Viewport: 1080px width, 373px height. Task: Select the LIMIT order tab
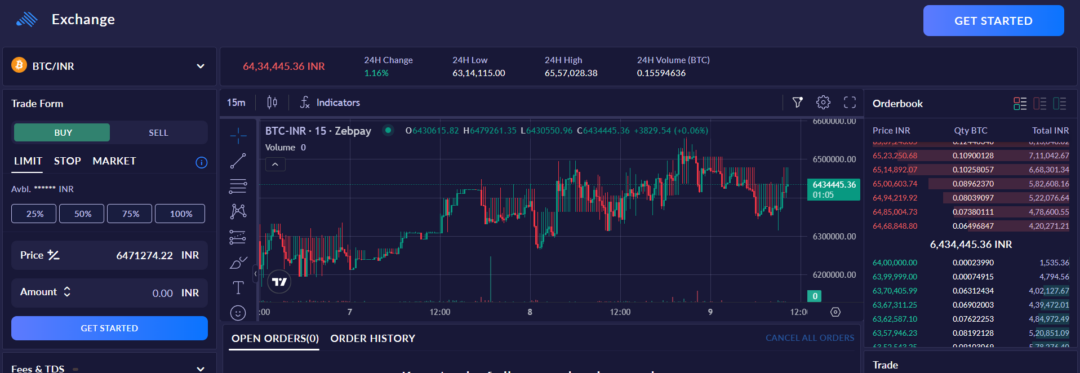(x=28, y=161)
